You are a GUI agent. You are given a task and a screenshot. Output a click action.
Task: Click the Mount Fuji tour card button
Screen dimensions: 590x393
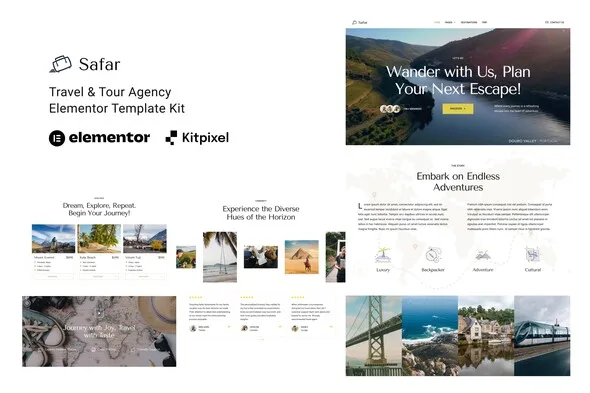pyautogui.click(x=145, y=277)
